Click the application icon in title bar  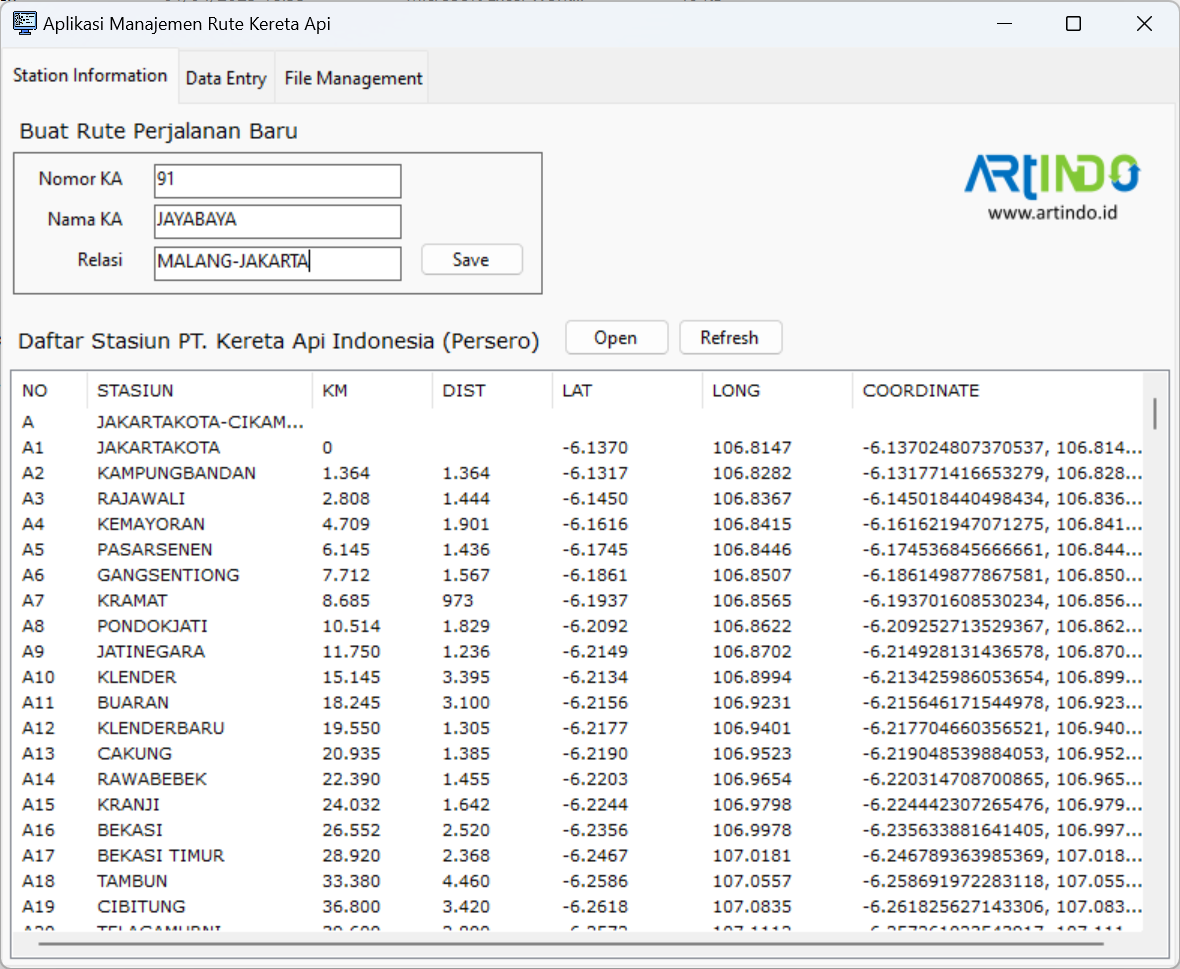pyautogui.click(x=24, y=23)
